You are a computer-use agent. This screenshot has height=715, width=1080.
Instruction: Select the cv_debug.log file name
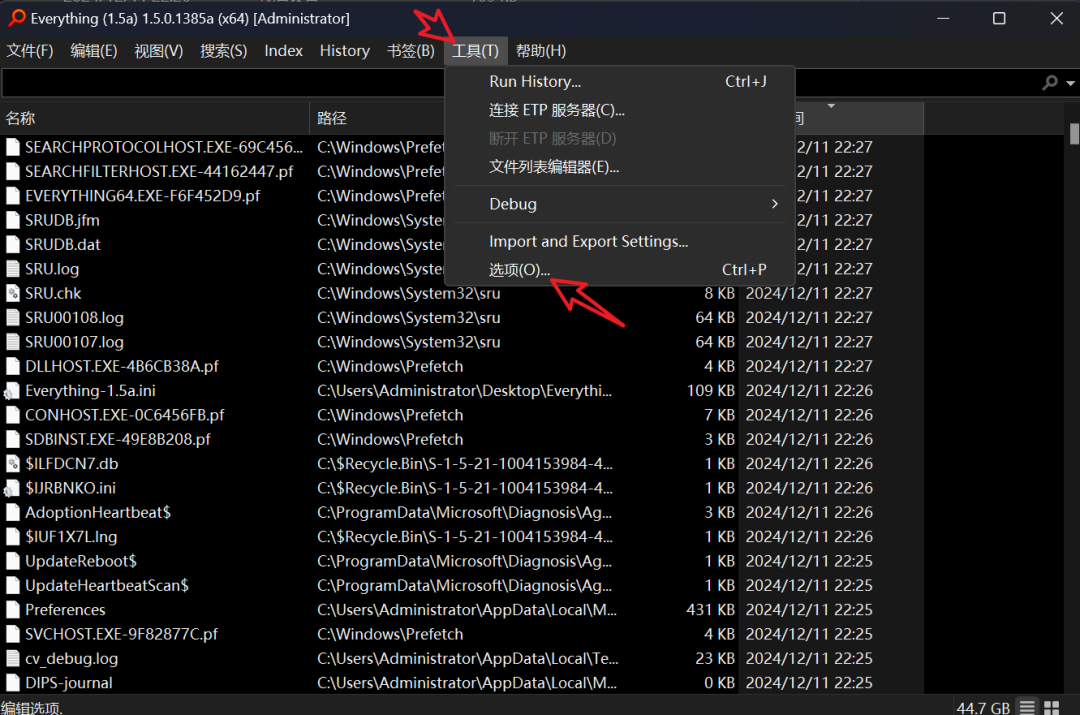tap(72, 659)
